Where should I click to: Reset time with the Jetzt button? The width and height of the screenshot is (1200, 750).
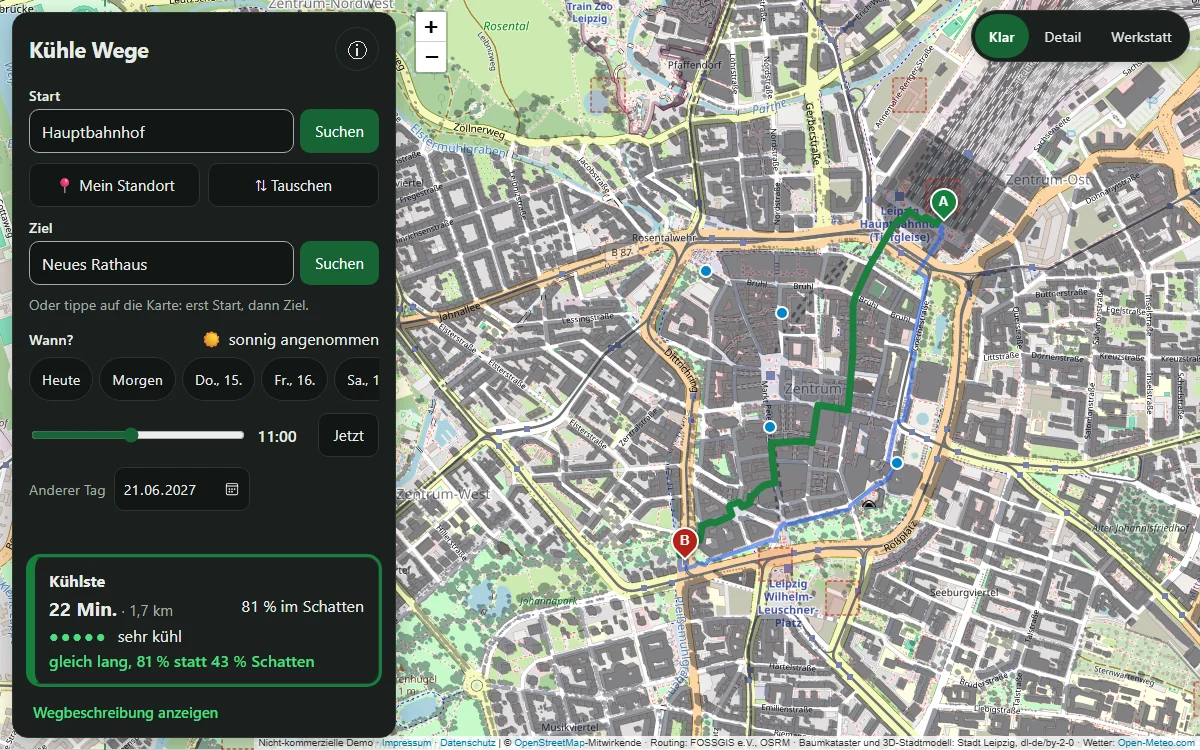(348, 436)
